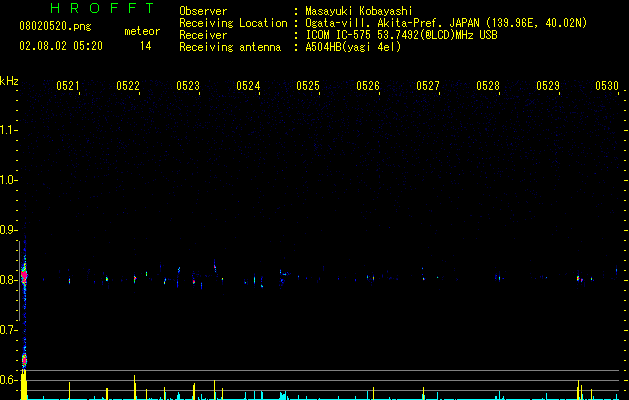The image size is (629, 400).
Task: Click observer name Masayuki Kobayashi
Action: click(x=359, y=11)
